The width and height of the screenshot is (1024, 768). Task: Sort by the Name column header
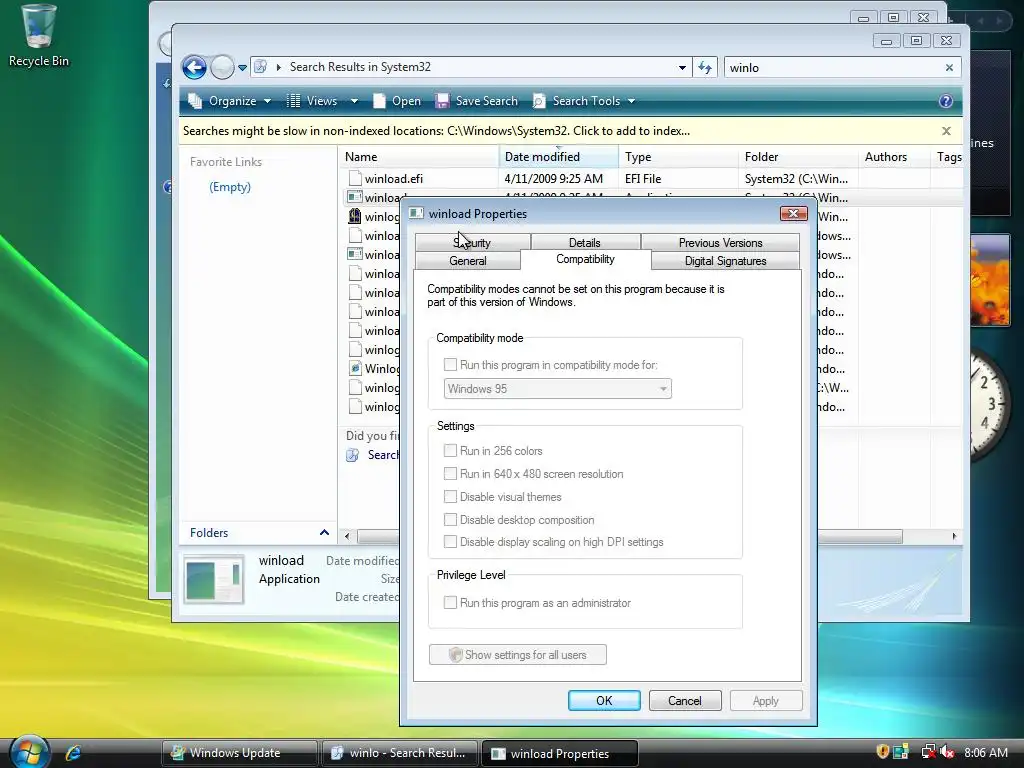pos(419,157)
